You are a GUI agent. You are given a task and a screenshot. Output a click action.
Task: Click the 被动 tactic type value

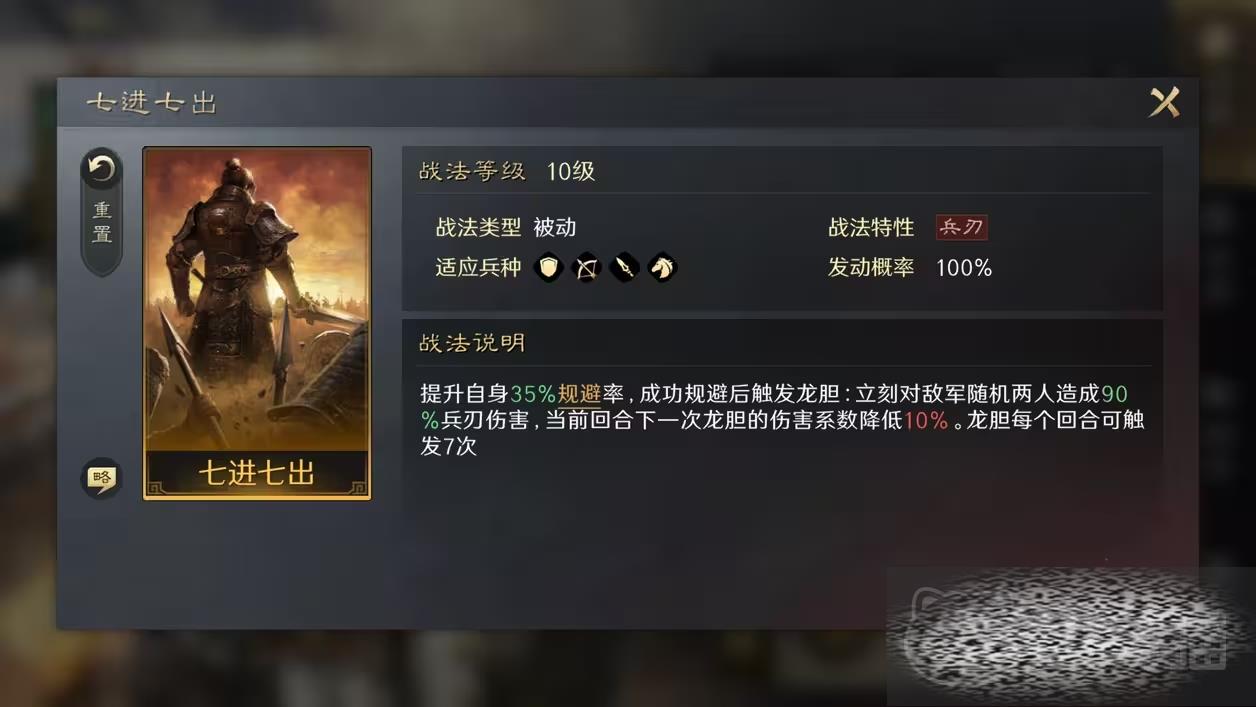(x=555, y=227)
